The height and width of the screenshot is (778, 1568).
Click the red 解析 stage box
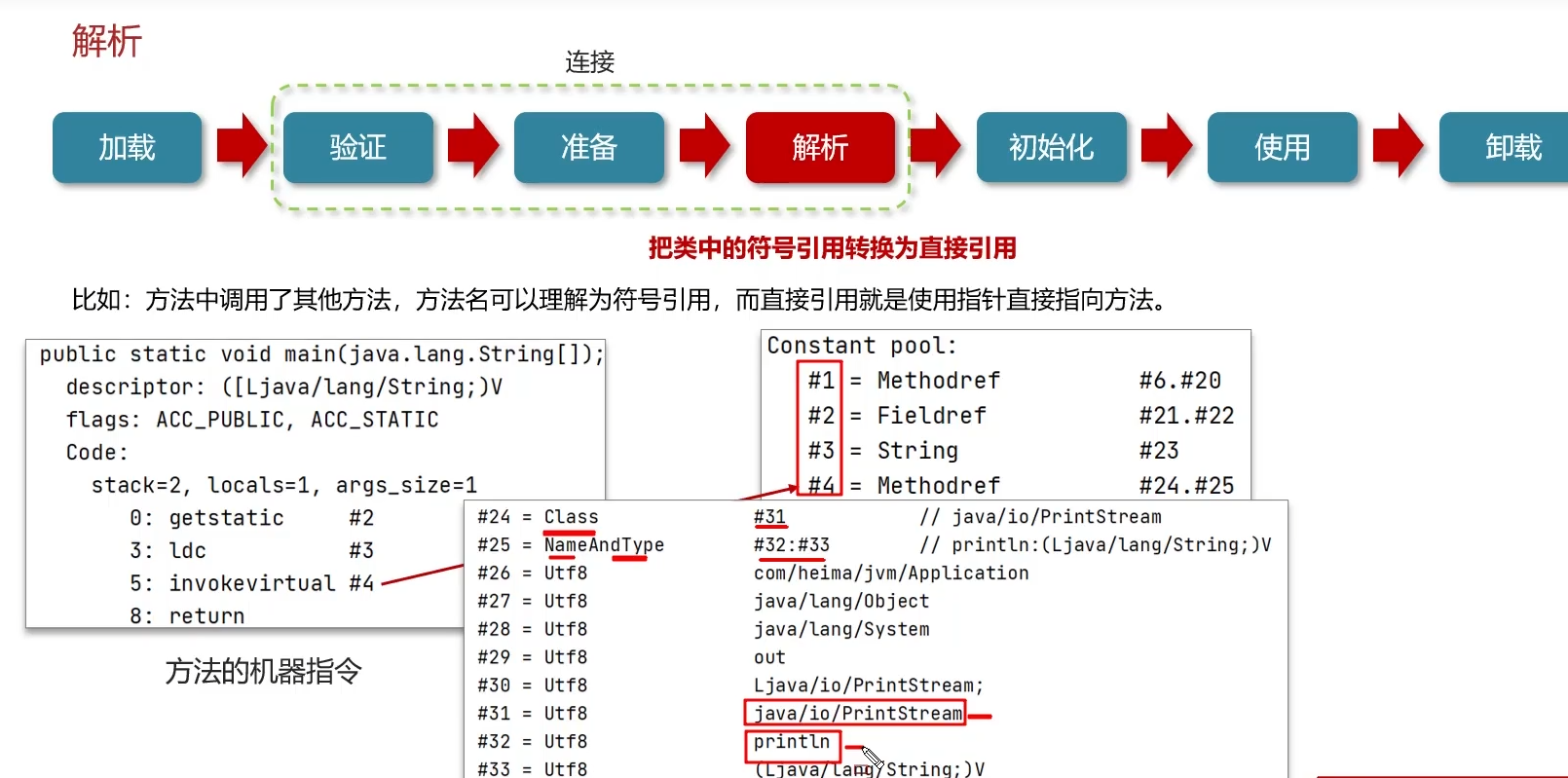point(820,147)
